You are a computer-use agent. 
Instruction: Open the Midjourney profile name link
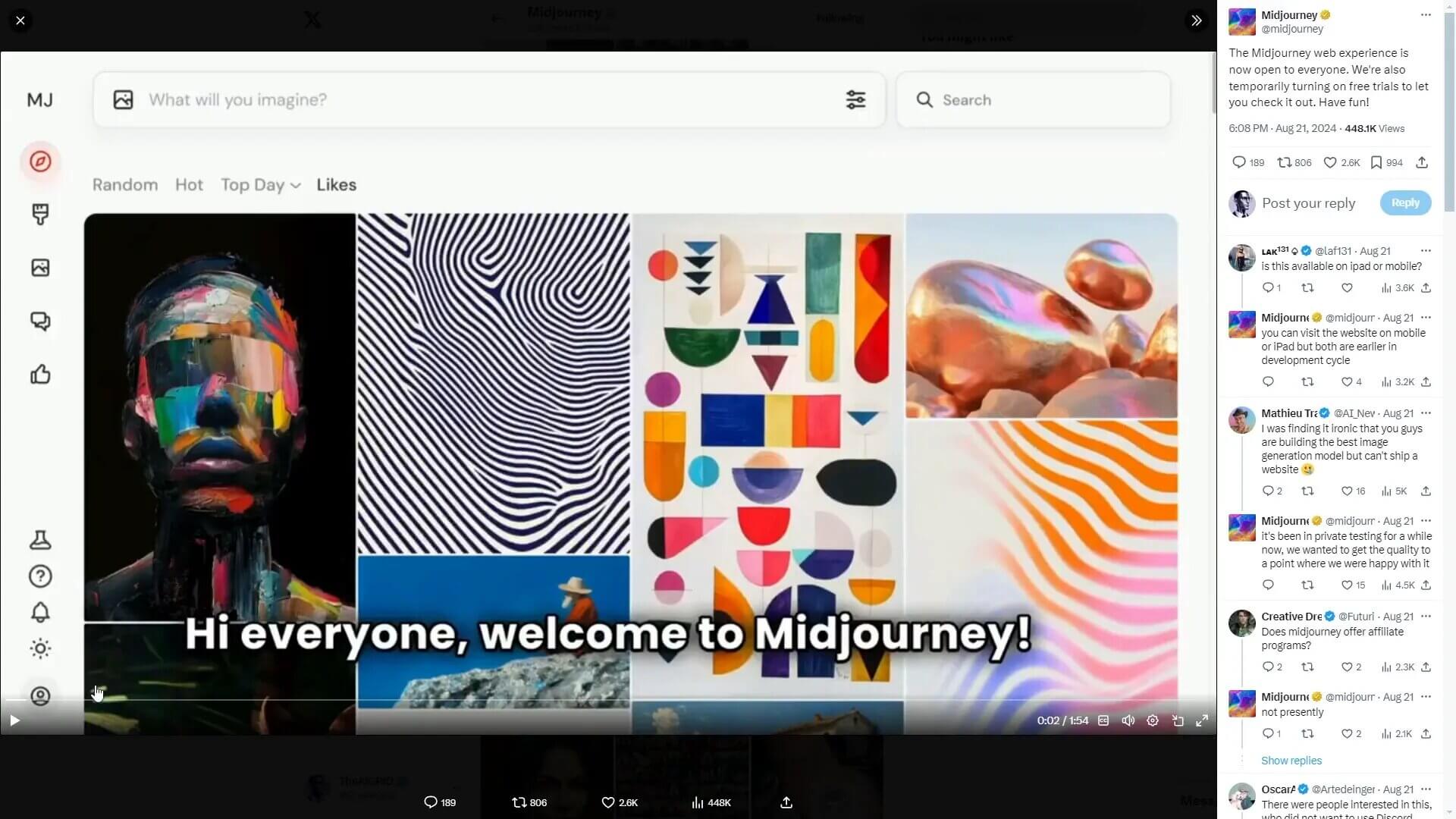(x=1289, y=15)
